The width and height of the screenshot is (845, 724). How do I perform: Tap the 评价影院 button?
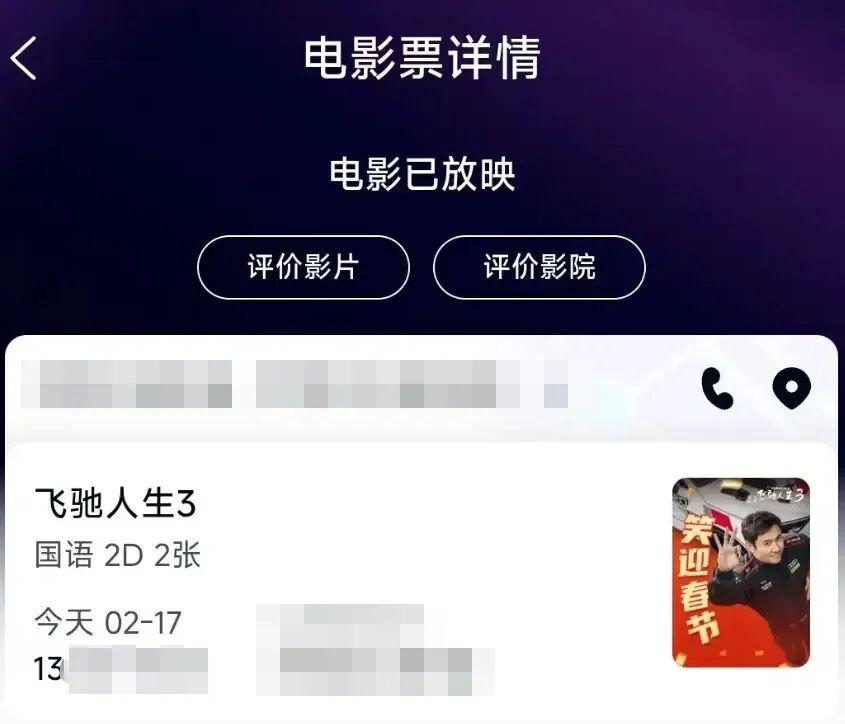click(x=539, y=267)
